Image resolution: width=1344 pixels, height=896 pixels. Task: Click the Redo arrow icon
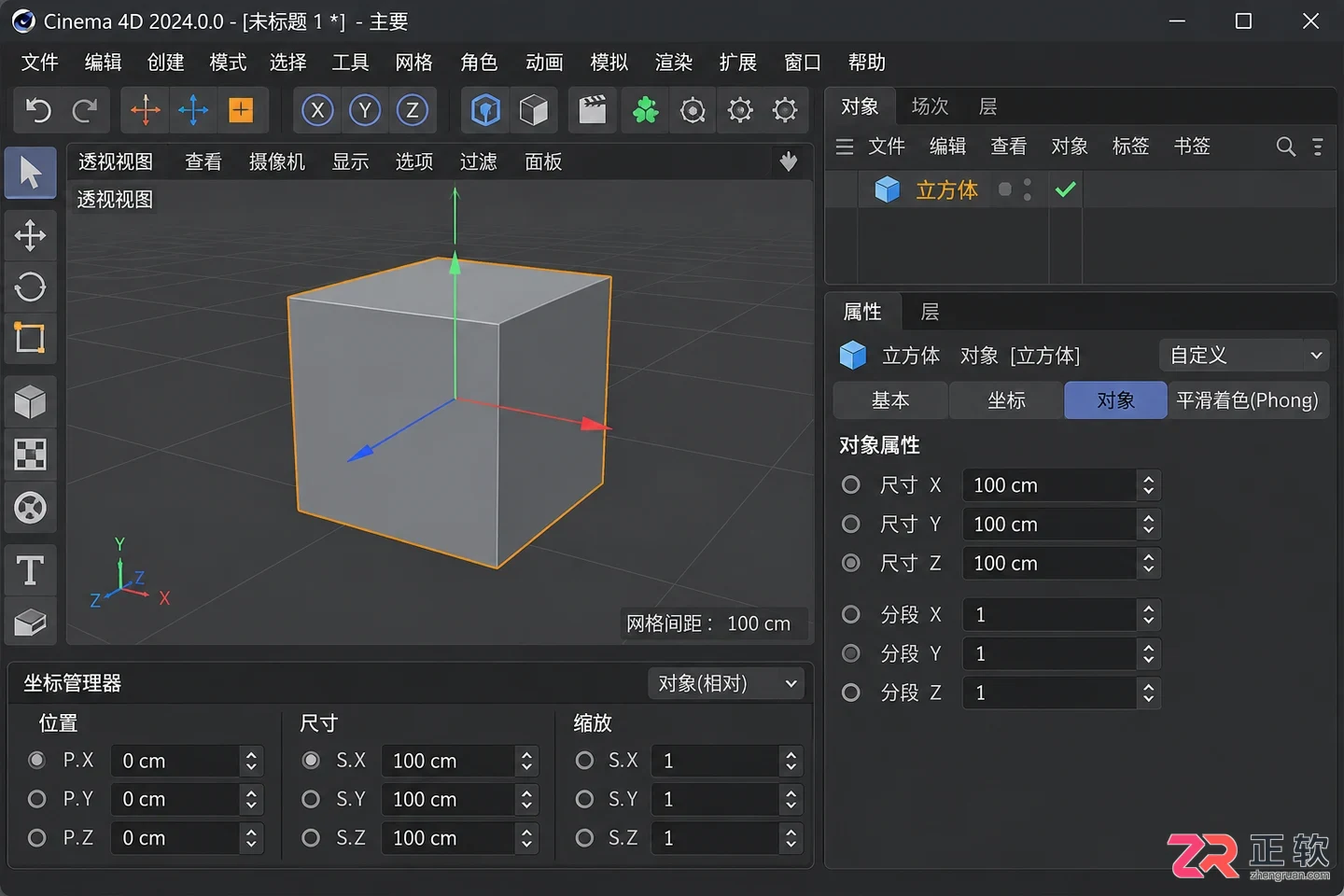(85, 111)
